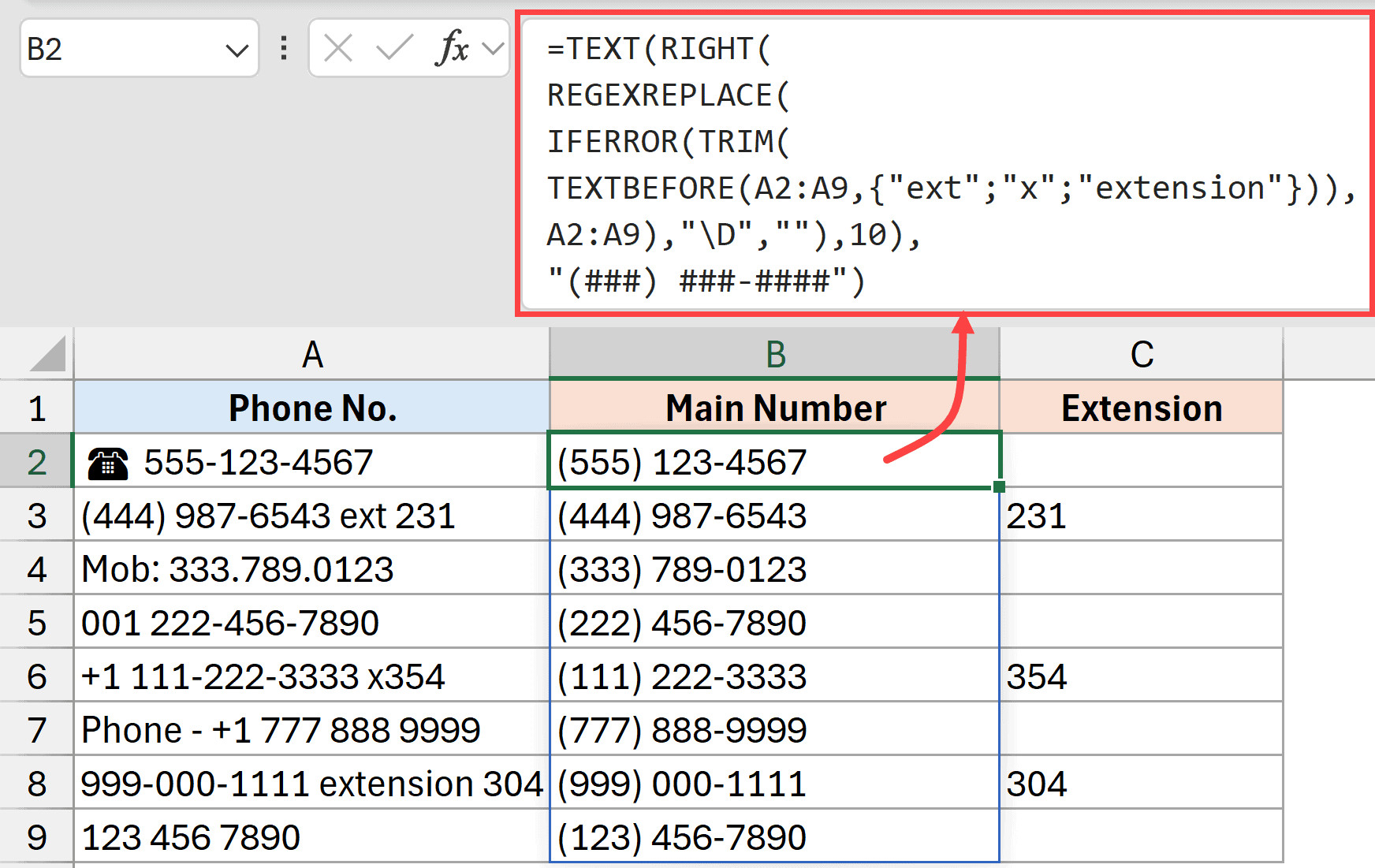Select column C header
The height and width of the screenshot is (868, 1375).
[x=1141, y=355]
